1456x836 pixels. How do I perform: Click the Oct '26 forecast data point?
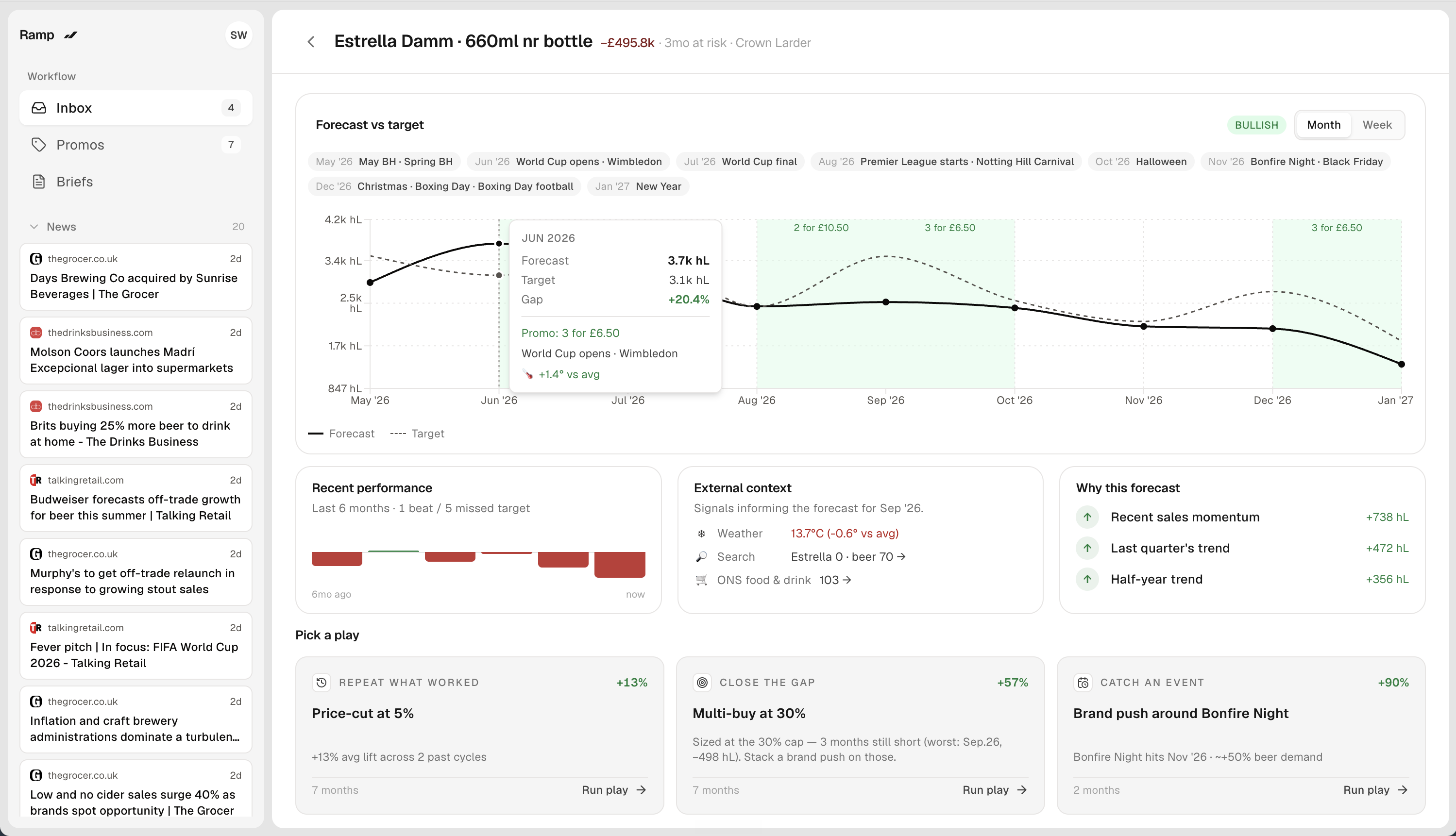click(1015, 308)
